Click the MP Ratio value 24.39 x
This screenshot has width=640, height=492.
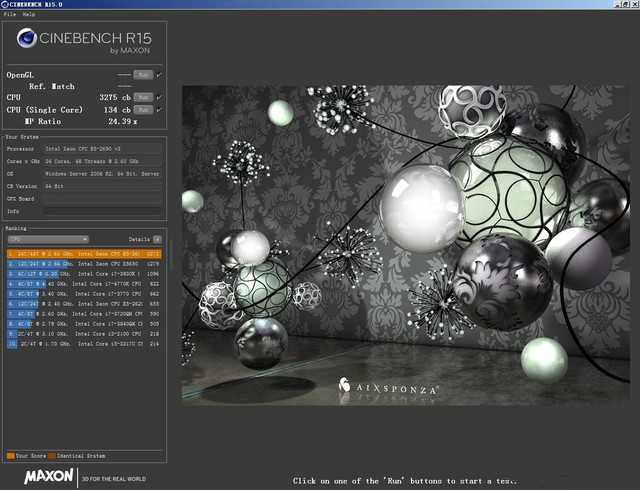tap(122, 121)
